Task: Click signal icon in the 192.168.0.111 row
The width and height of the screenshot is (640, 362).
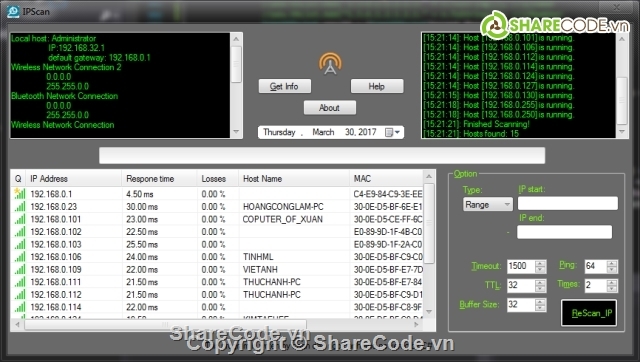Action: (19, 282)
